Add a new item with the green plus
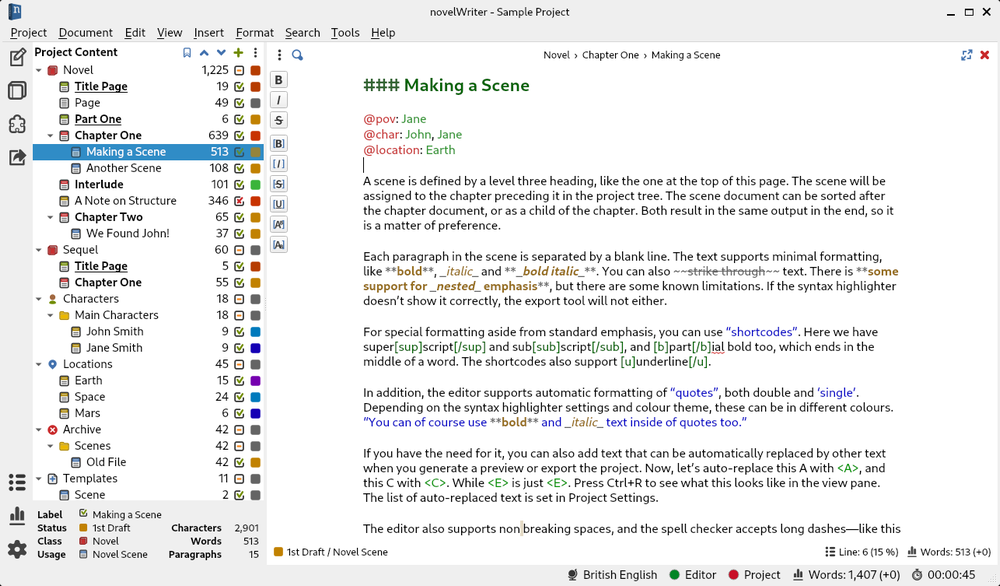This screenshot has height=586, width=1000. coord(239,52)
